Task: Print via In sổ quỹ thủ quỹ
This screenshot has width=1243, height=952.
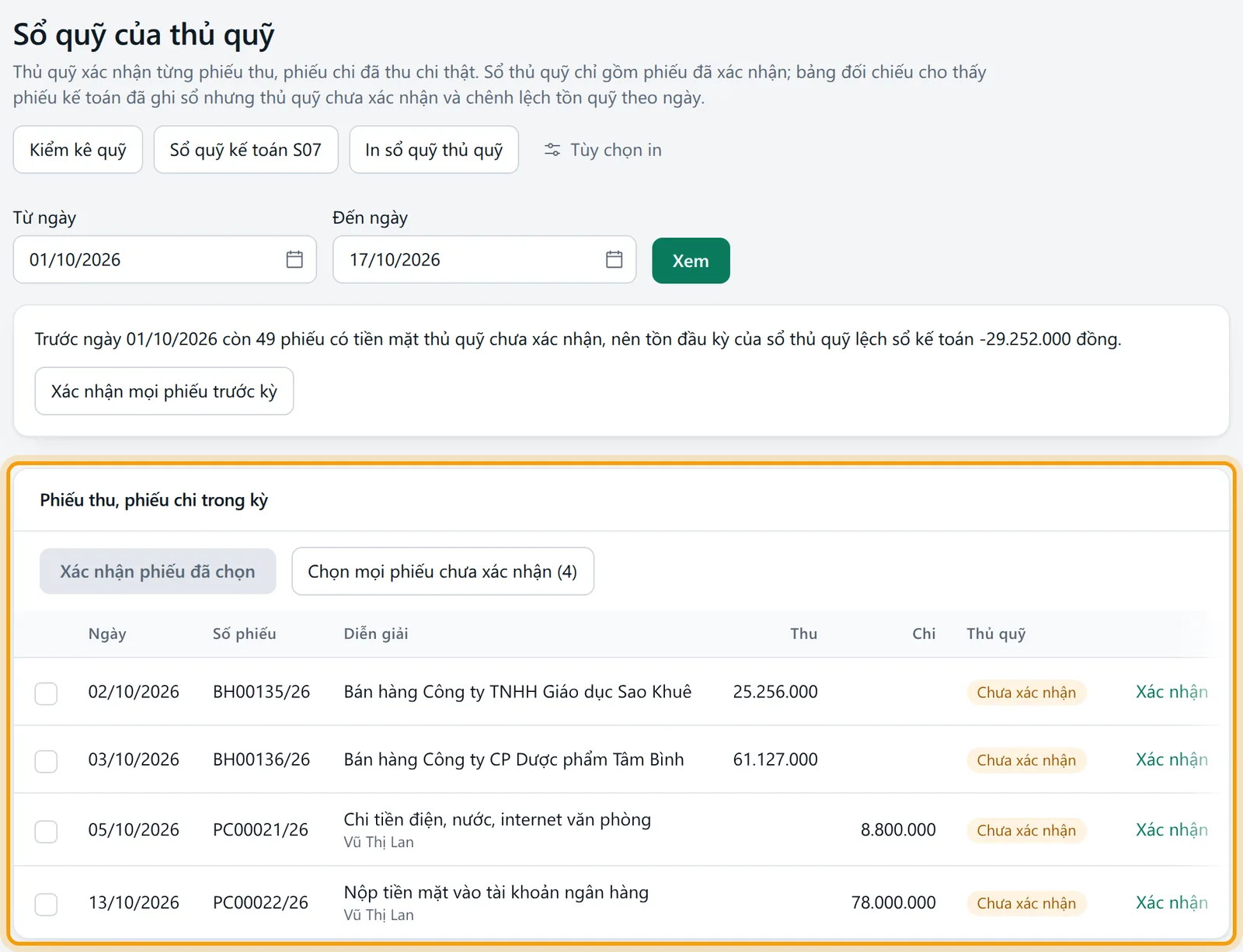Action: [x=433, y=150]
